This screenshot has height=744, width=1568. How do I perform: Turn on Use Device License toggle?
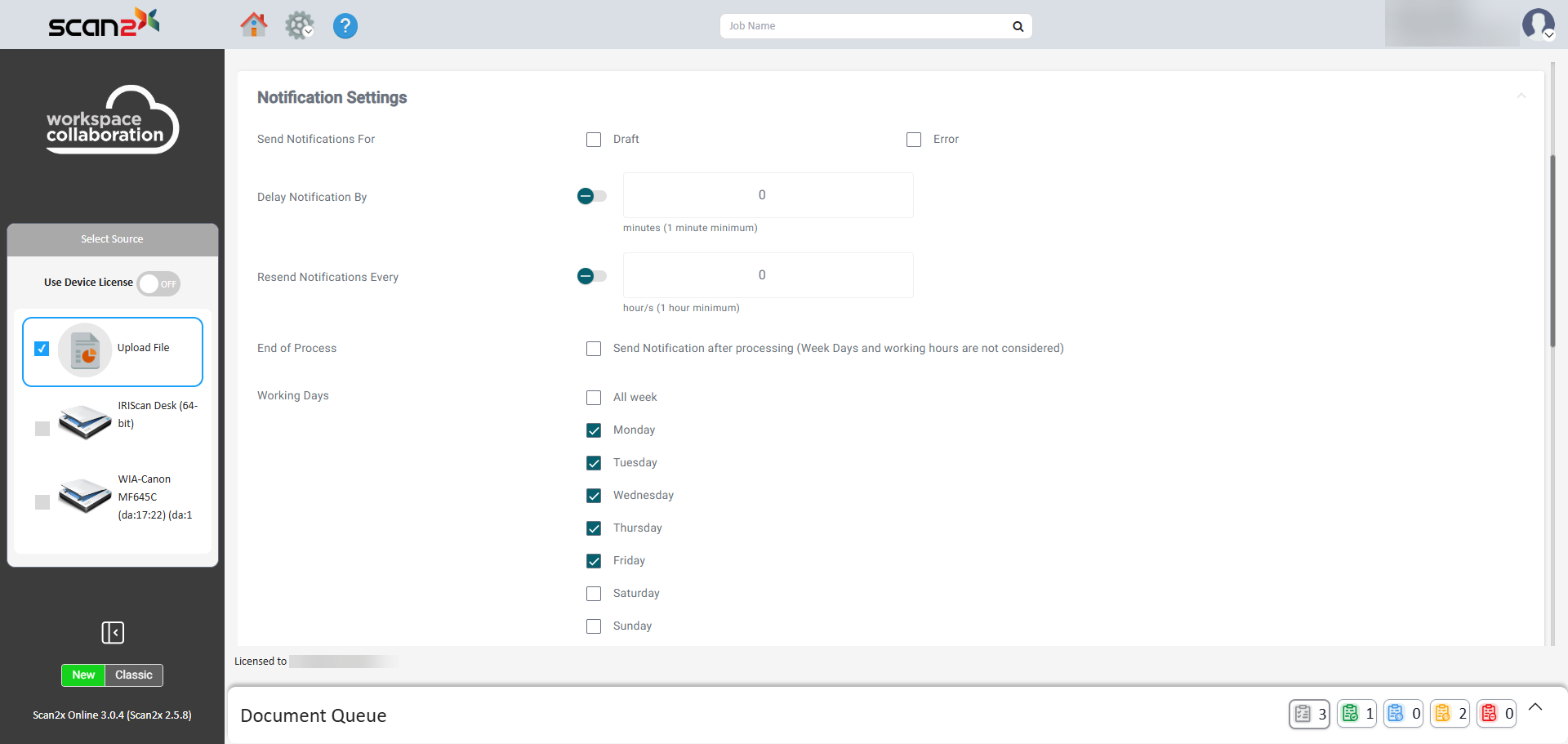click(158, 283)
